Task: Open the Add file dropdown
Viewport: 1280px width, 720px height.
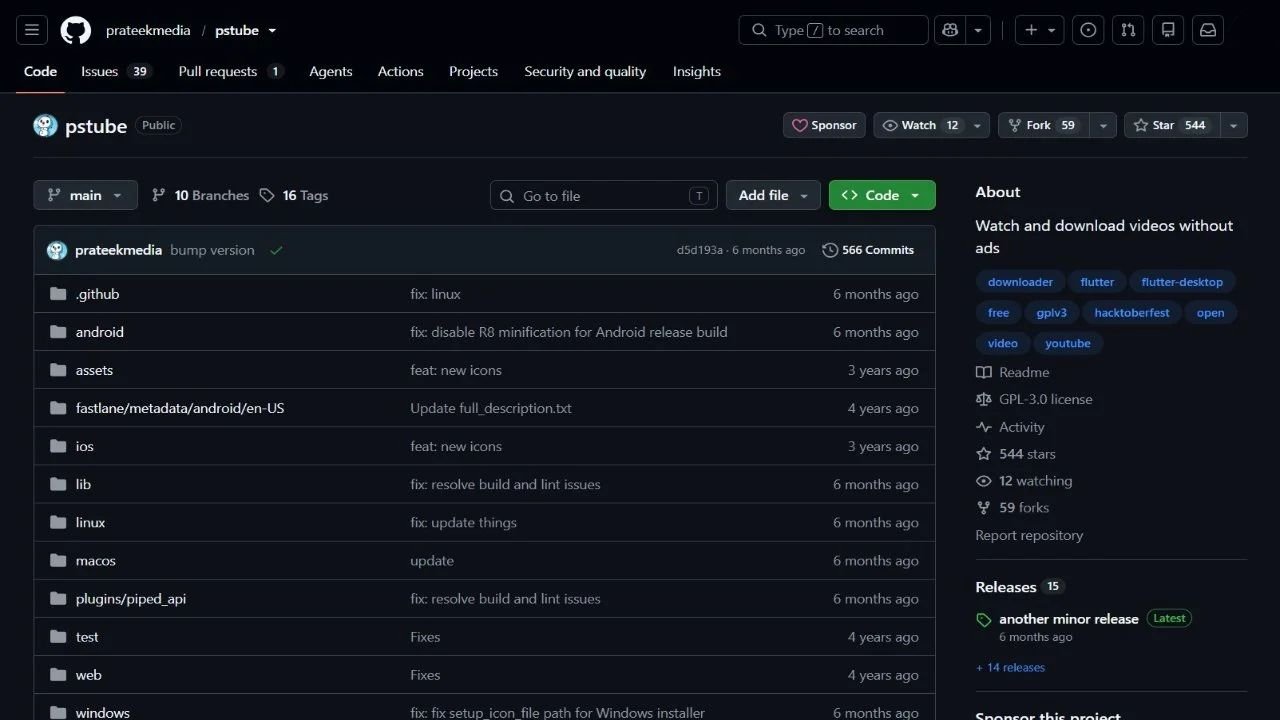Action: pyautogui.click(x=773, y=195)
